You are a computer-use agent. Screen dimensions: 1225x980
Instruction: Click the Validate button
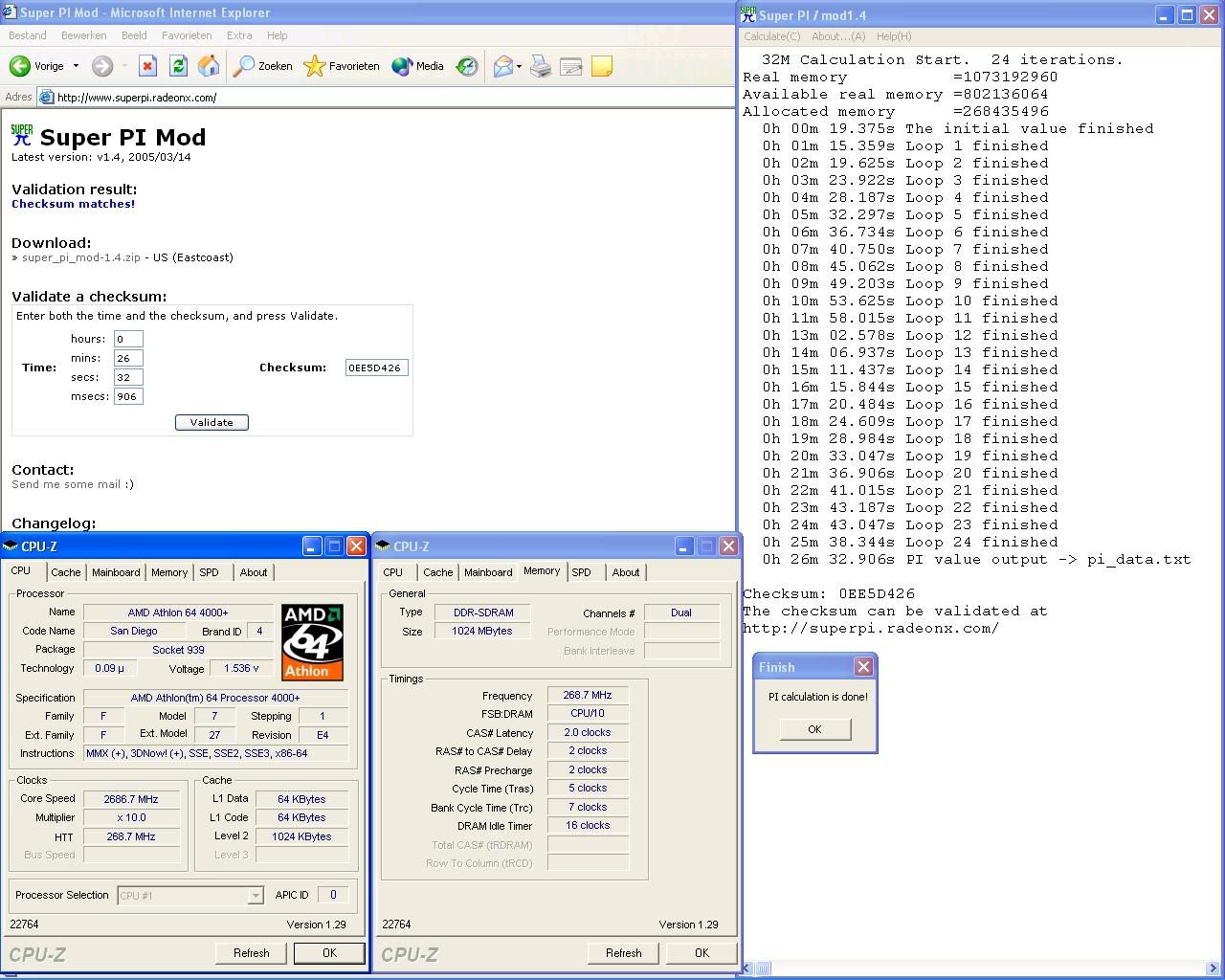pyautogui.click(x=212, y=422)
